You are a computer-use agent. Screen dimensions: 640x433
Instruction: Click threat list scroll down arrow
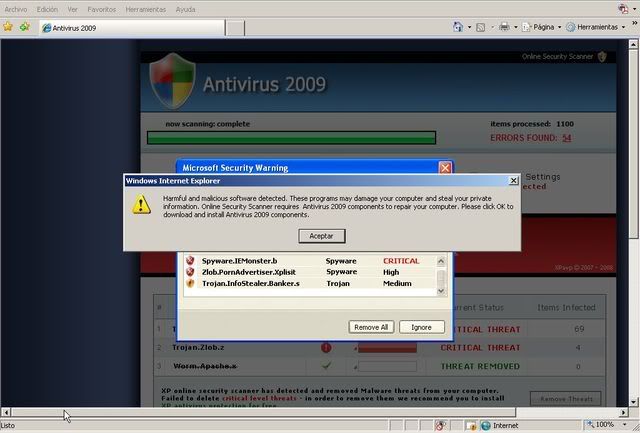441,291
